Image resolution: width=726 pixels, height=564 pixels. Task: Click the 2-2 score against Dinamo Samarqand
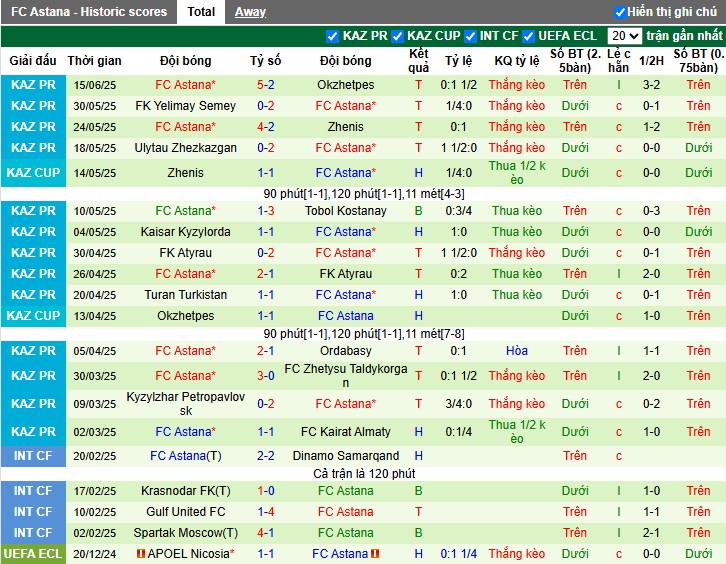(265, 456)
